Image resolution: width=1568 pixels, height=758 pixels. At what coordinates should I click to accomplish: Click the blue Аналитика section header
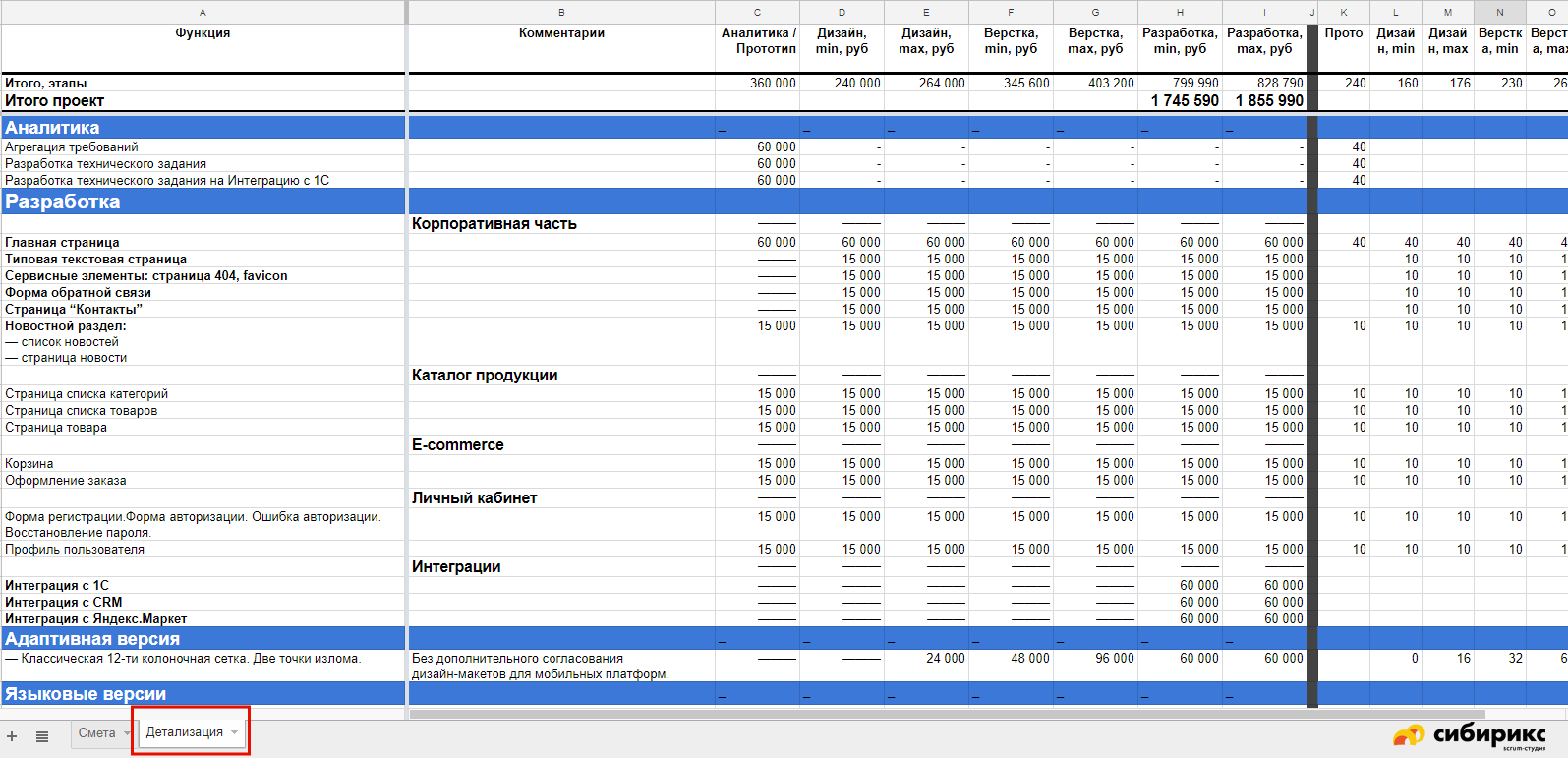[203, 127]
